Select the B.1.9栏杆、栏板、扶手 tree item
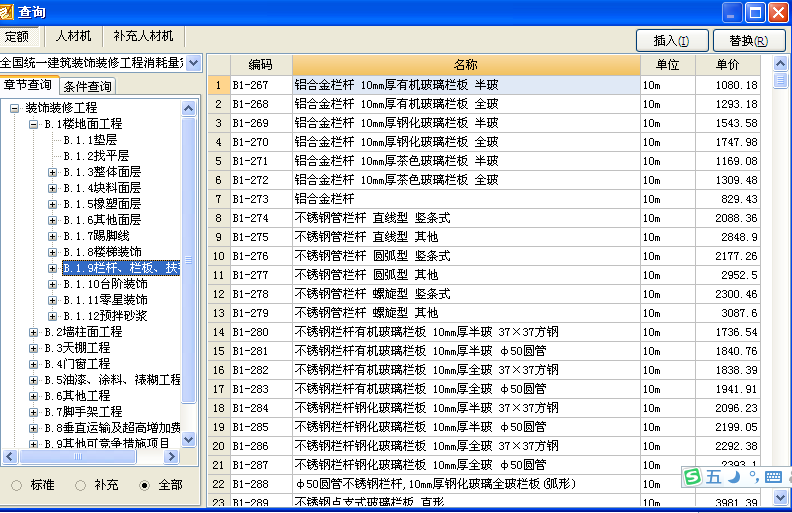The width and height of the screenshot is (792, 513). point(121,268)
